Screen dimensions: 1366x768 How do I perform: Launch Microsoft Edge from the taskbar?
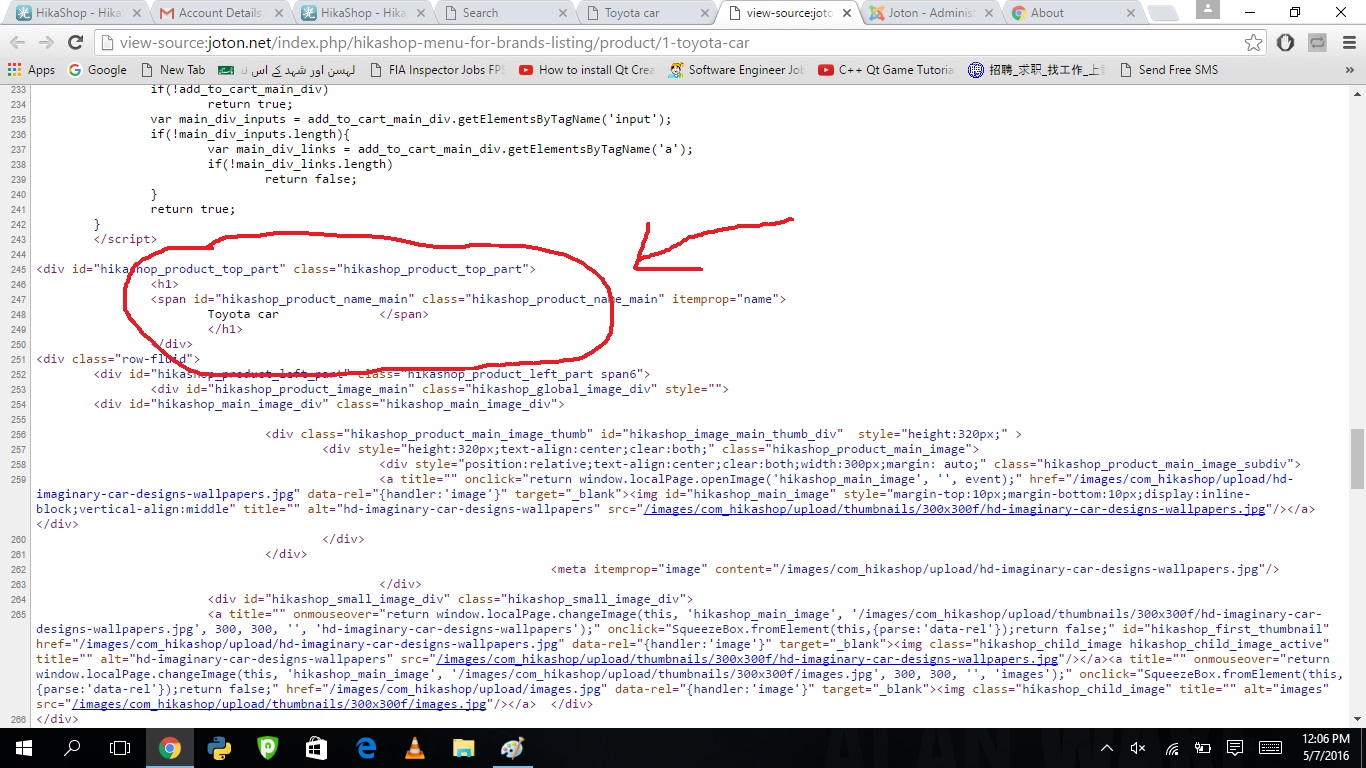point(365,748)
